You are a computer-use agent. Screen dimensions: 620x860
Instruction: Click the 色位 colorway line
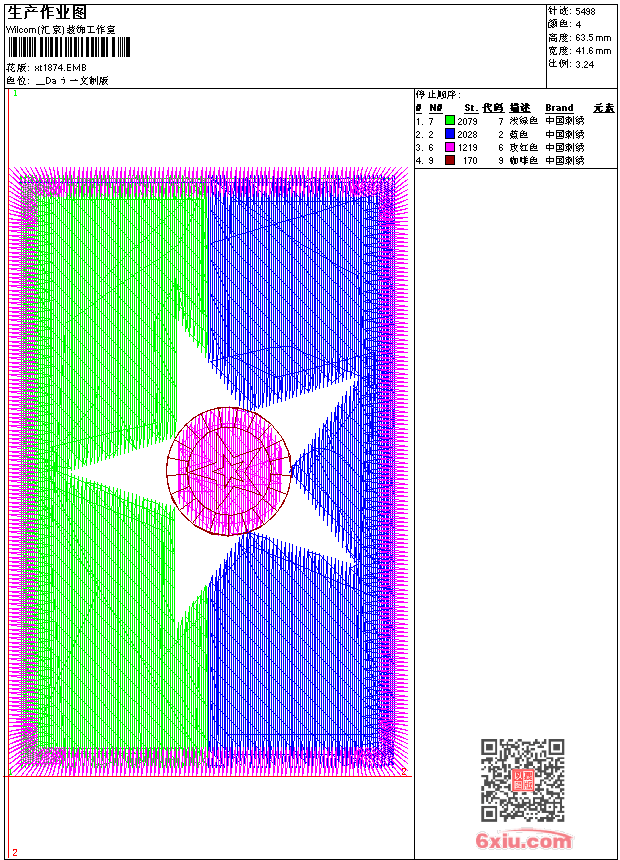coord(58,81)
